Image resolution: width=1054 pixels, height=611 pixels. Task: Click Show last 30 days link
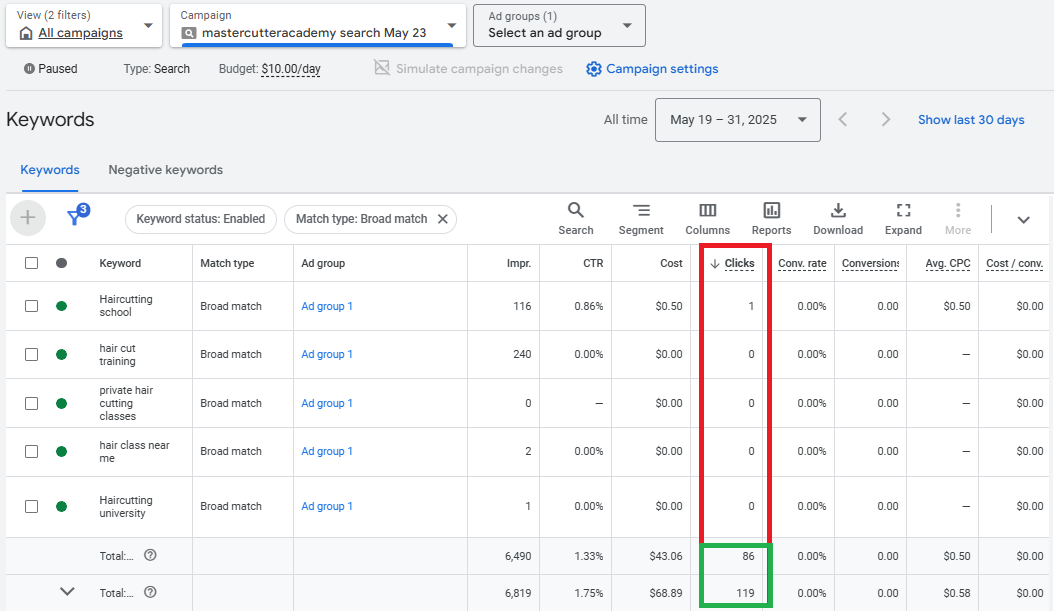(971, 120)
